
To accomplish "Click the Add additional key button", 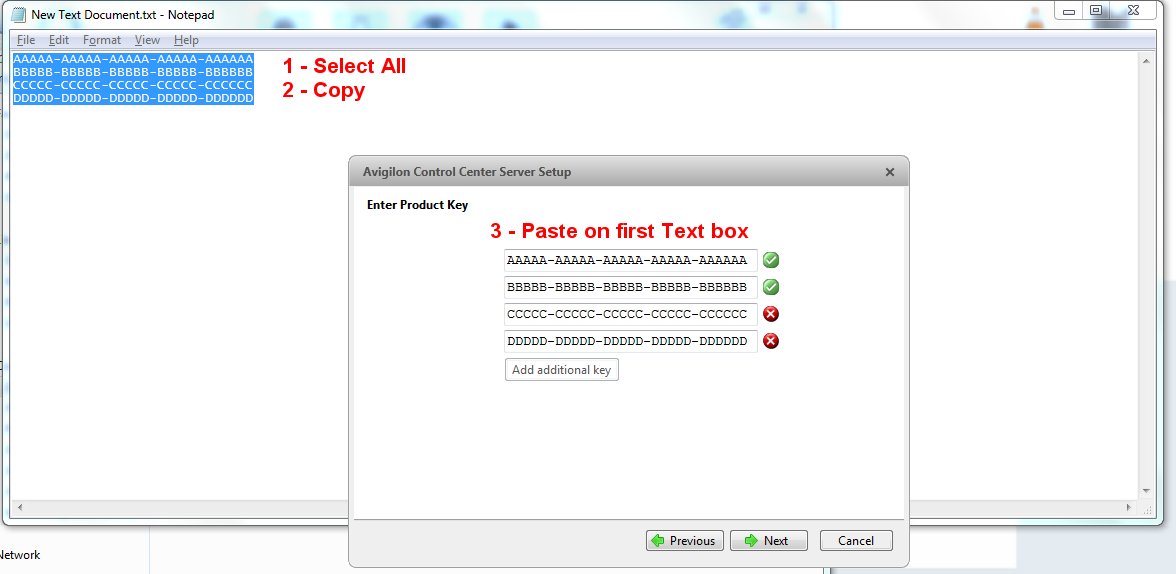I will [561, 370].
